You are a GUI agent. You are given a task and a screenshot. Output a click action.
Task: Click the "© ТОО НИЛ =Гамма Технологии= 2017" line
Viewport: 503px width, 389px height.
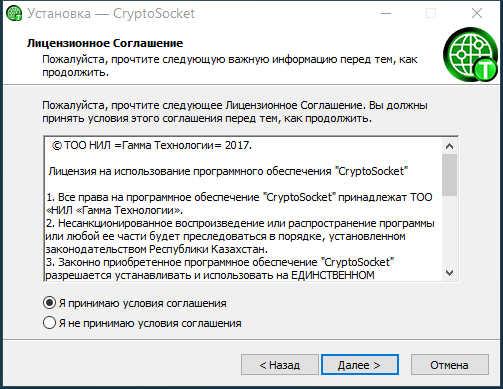pos(152,145)
